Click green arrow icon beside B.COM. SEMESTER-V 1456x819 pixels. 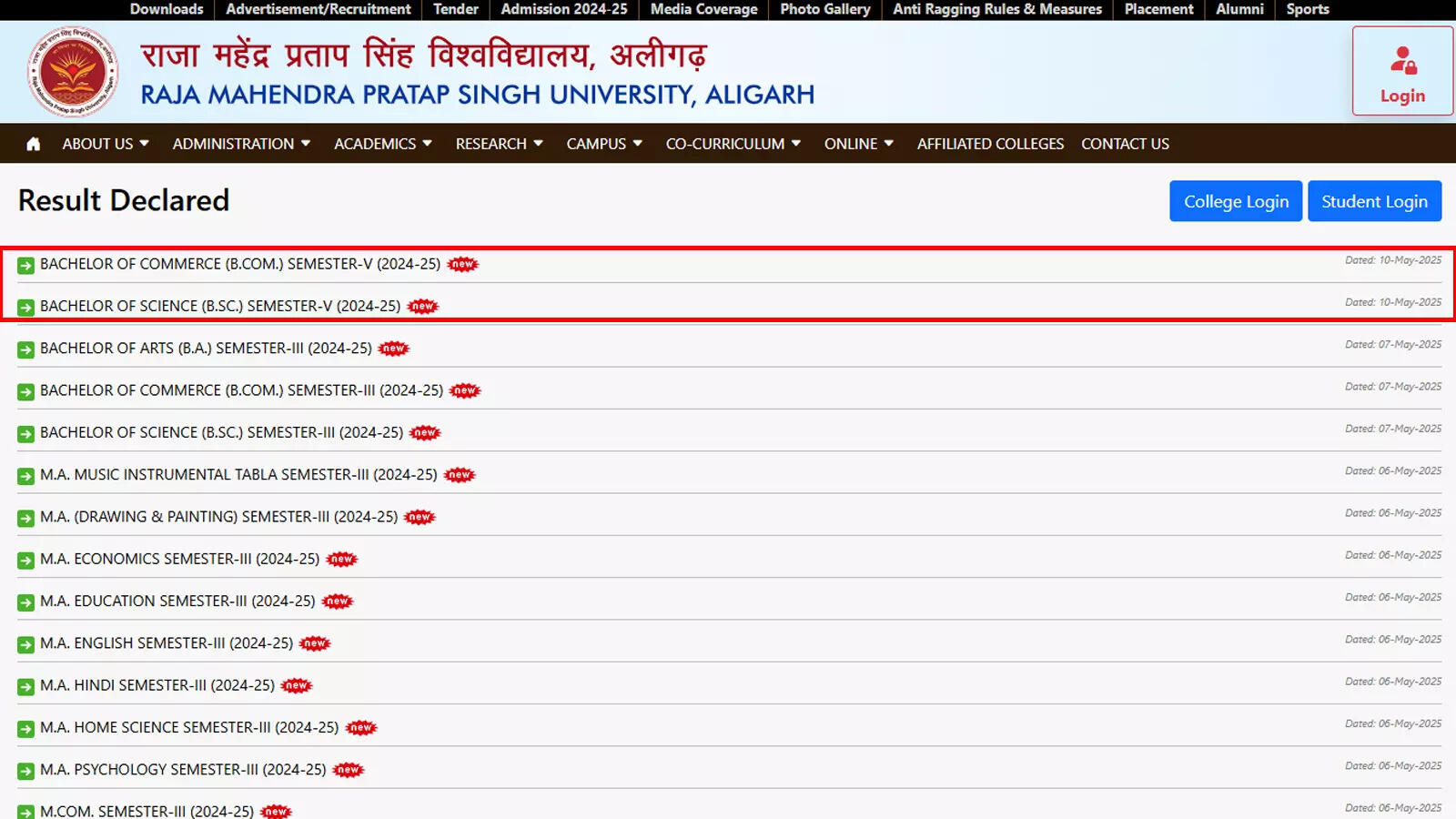pyautogui.click(x=26, y=266)
